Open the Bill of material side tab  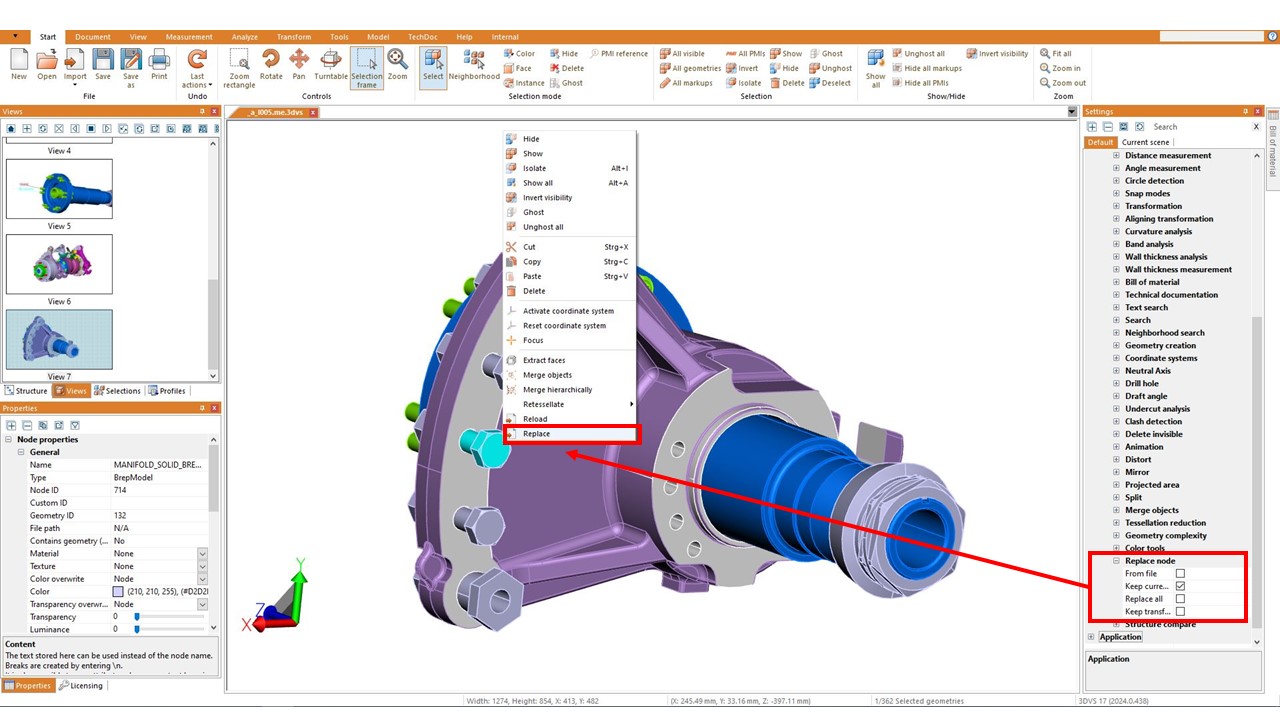[x=1273, y=151]
